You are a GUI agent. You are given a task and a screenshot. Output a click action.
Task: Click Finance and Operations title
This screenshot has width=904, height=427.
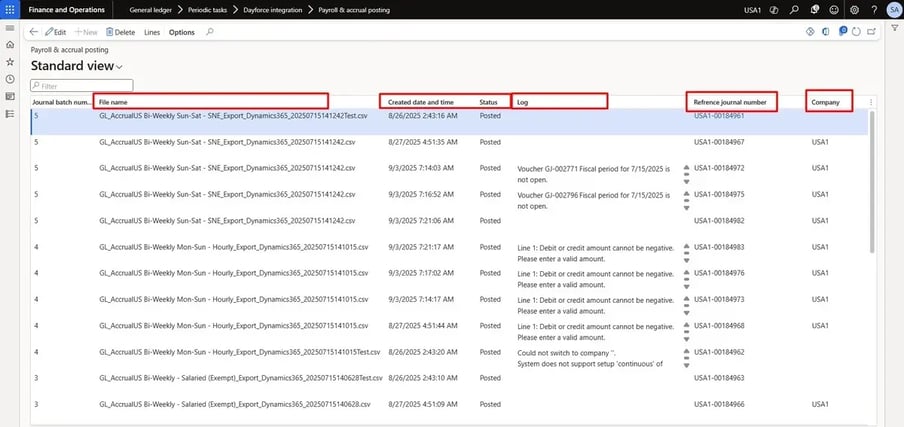click(x=67, y=10)
